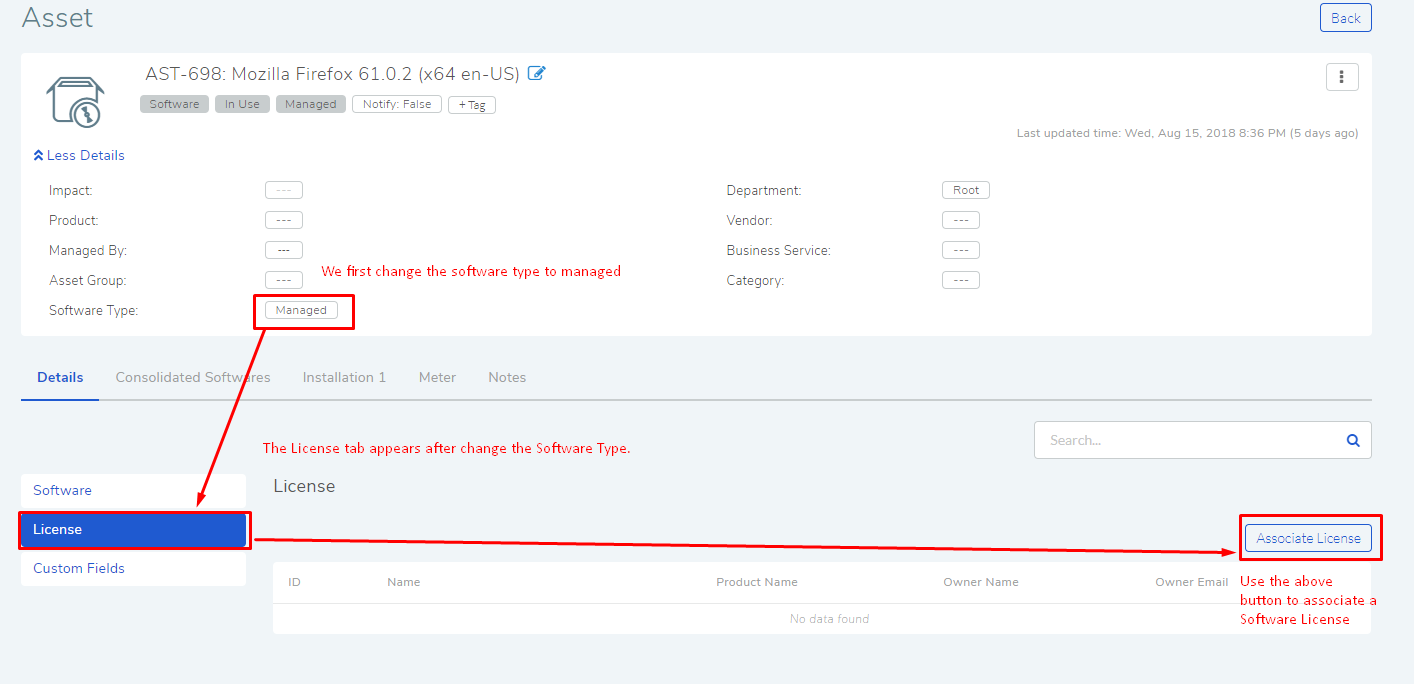The image size is (1414, 684).
Task: Open the Installation 1 tab
Action: 345,377
